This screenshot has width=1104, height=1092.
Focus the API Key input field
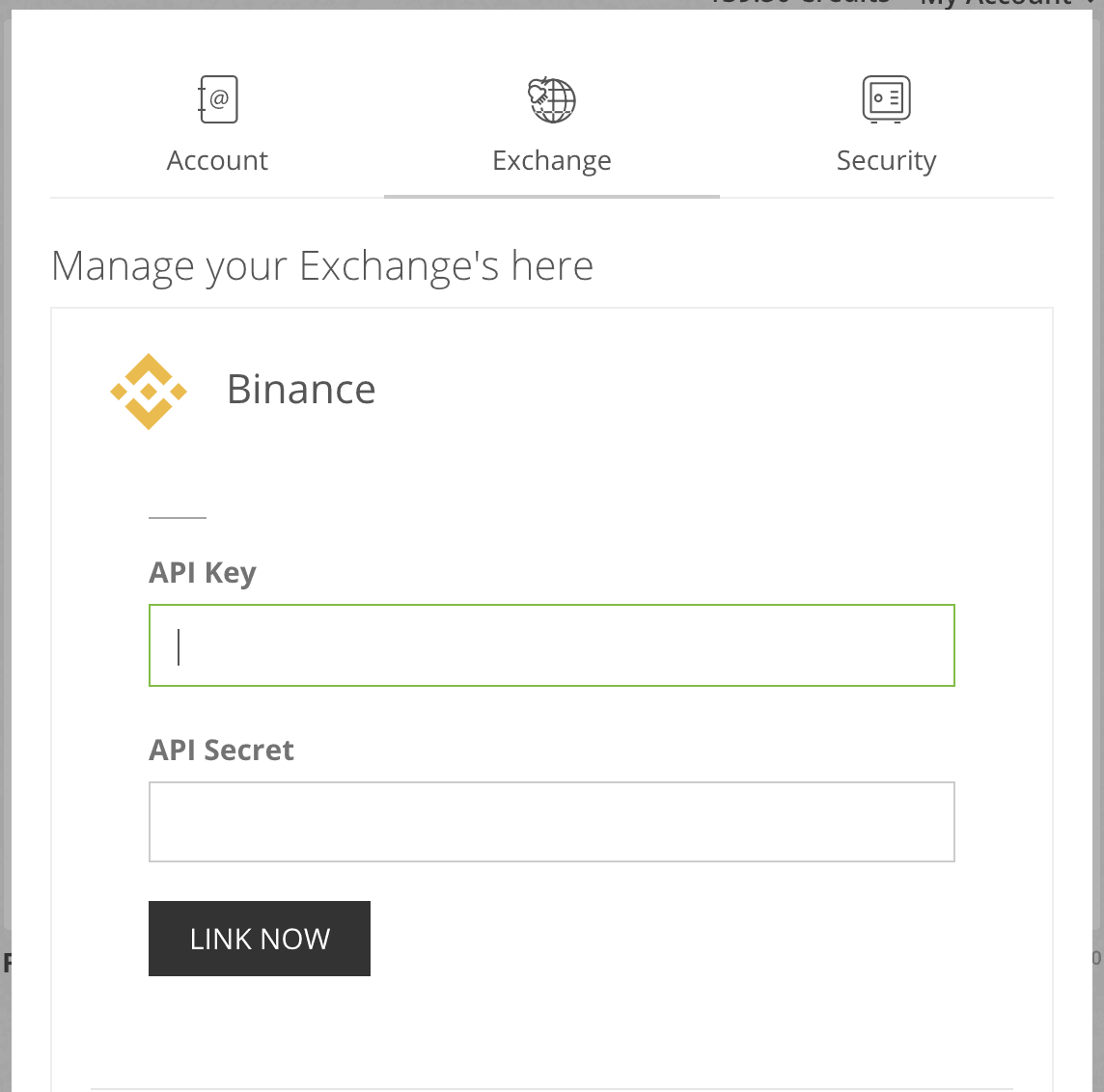coord(552,645)
